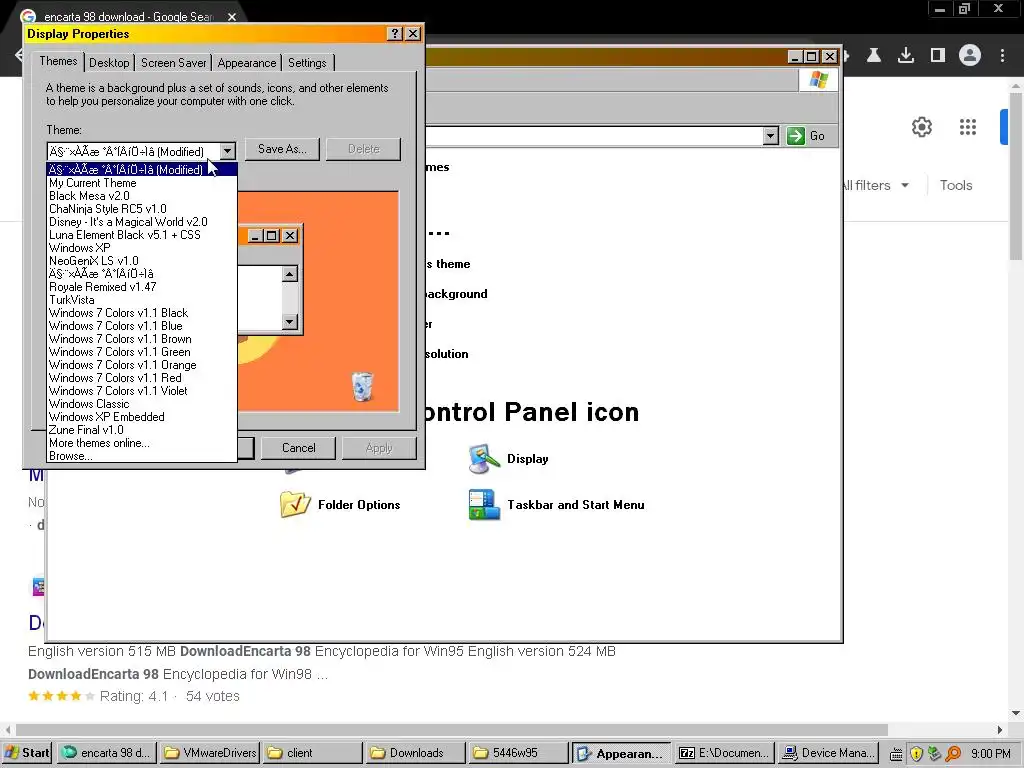Click encarta 98 download Chrome tab
Image resolution: width=1024 pixels, height=768 pixels.
(129, 16)
